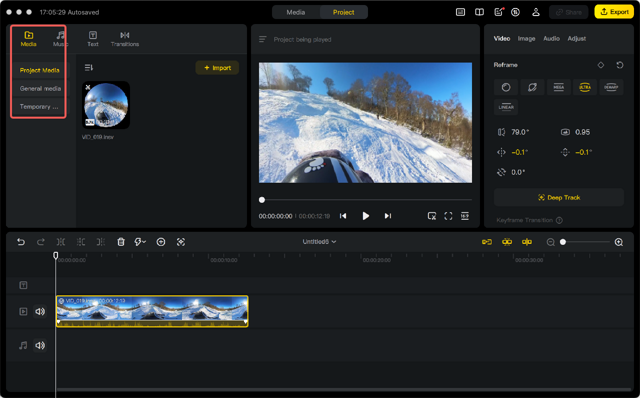Open Keyframe Transition help icon
Screen dimensions: 640x398
[x=559, y=220]
